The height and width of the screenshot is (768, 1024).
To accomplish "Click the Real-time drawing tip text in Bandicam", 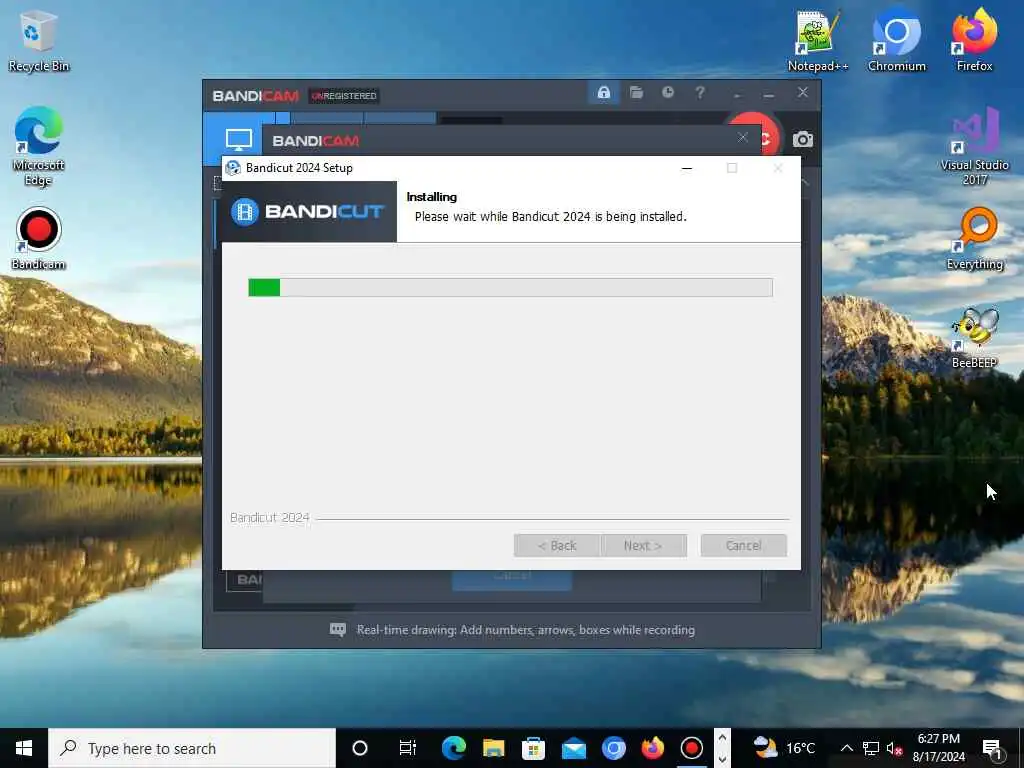I will click(526, 630).
